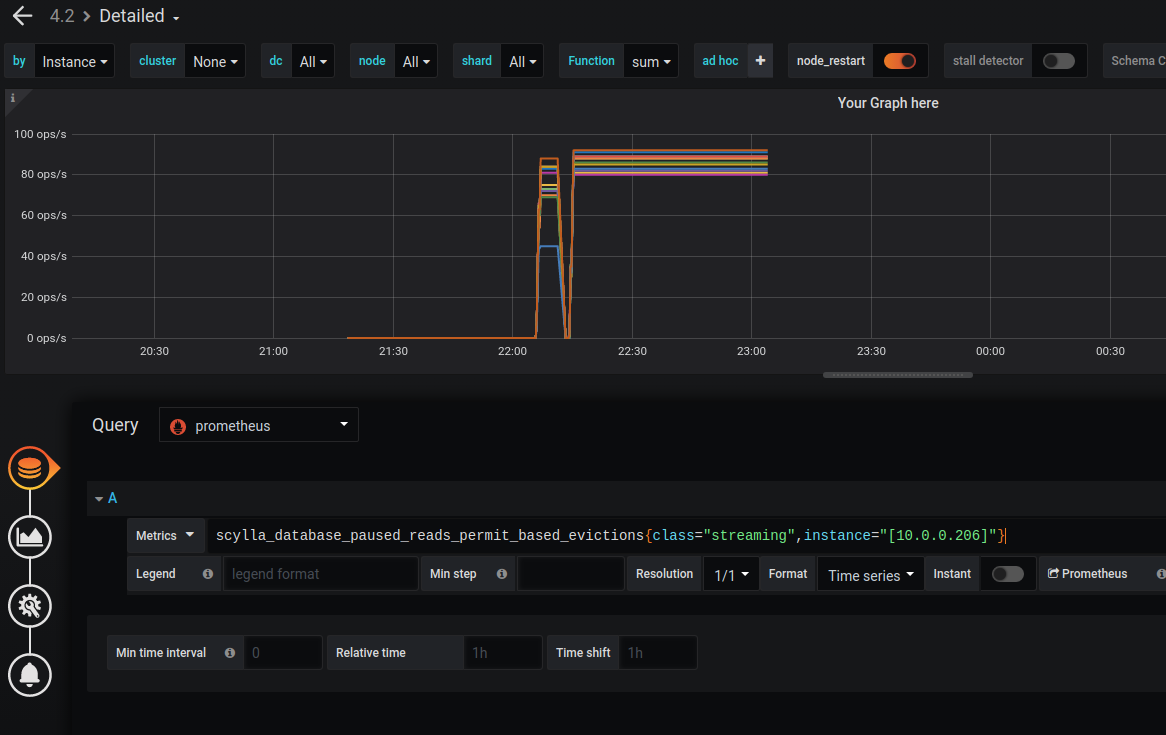Open the Format Time series dropdown
1166x735 pixels.
[871, 574]
